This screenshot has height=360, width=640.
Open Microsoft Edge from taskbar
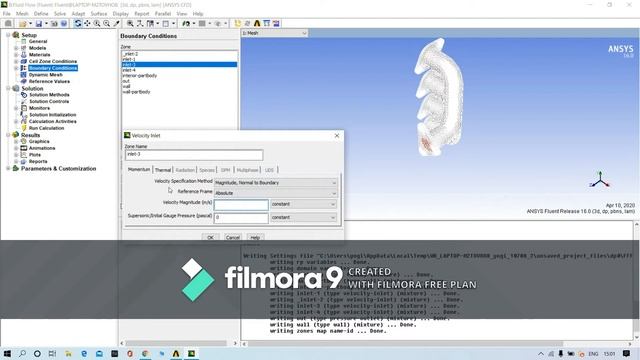(84, 353)
